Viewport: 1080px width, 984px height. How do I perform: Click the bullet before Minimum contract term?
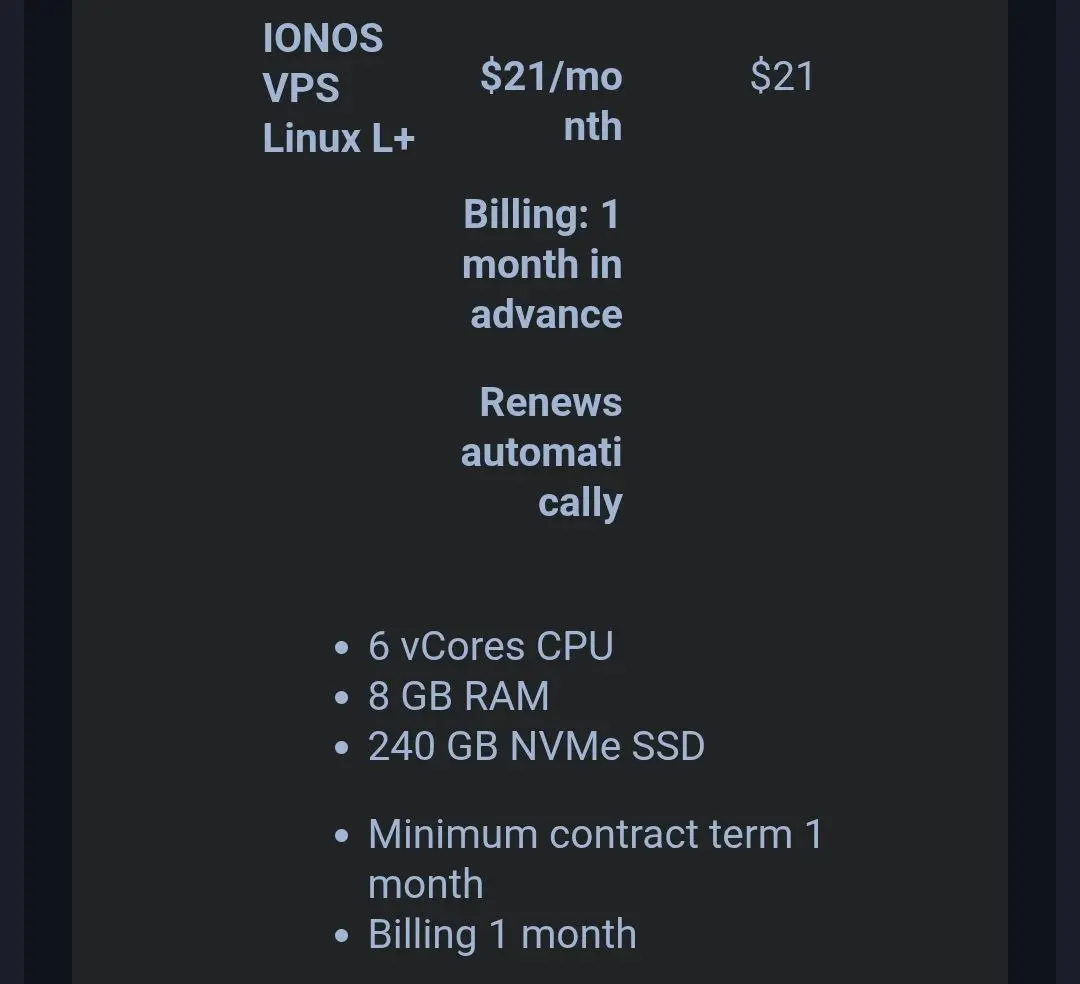tap(342, 836)
